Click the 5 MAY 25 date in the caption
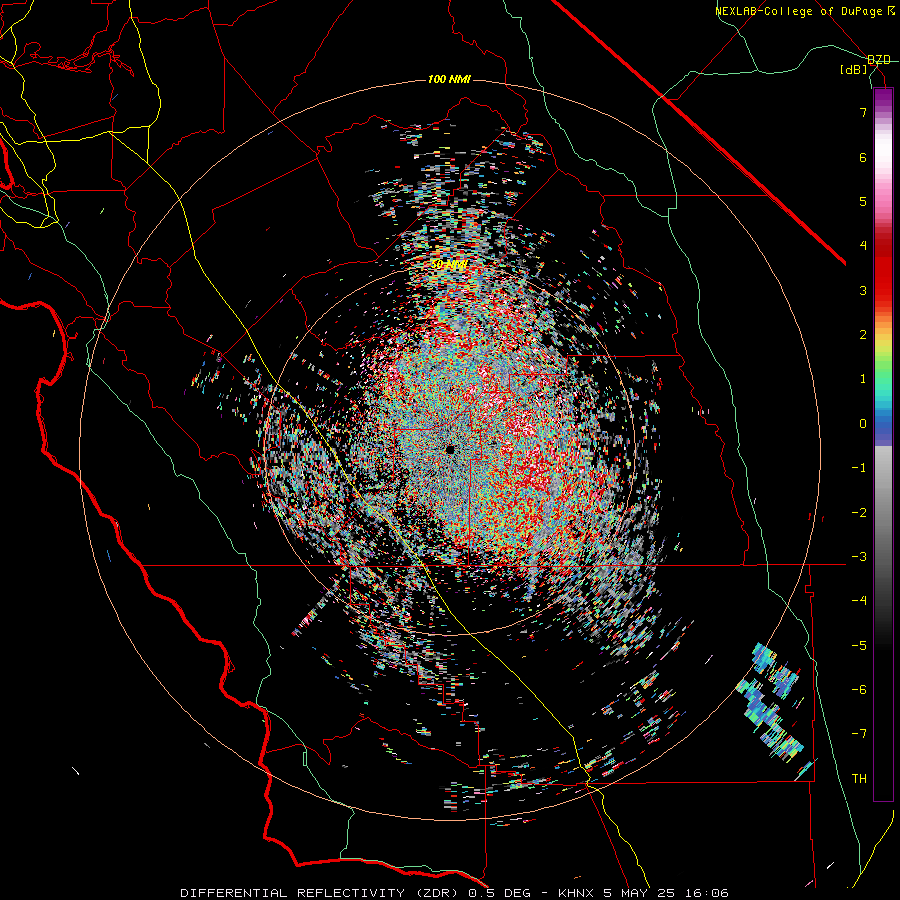 (x=642, y=893)
